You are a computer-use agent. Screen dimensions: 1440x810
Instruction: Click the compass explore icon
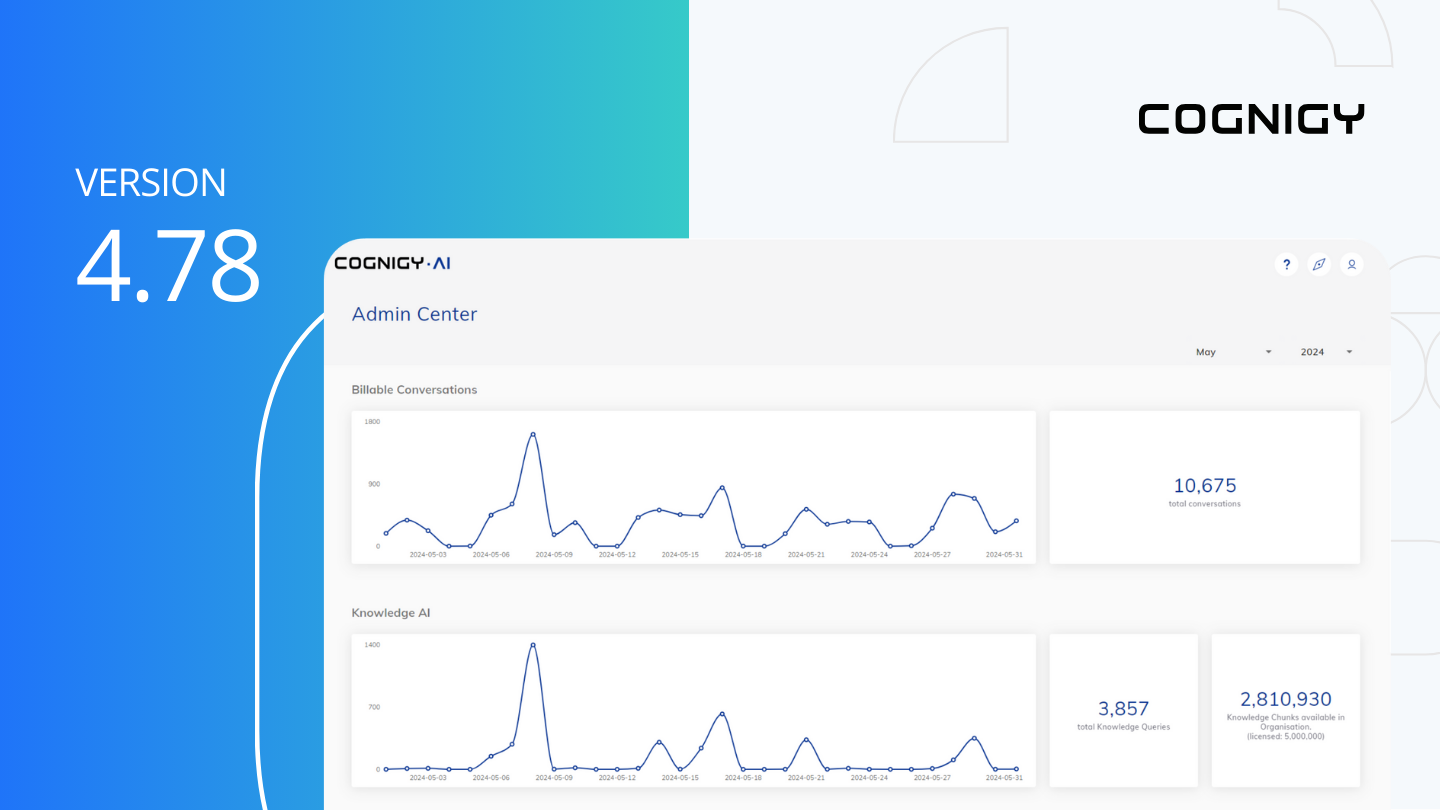coord(1319,264)
